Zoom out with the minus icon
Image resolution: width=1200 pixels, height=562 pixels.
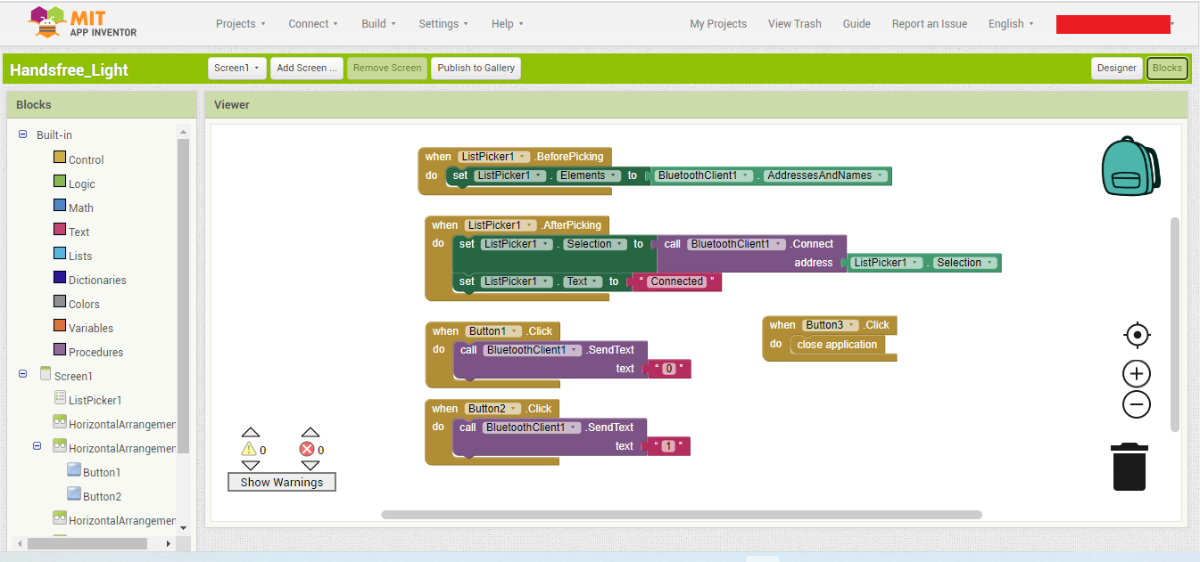tap(1136, 405)
